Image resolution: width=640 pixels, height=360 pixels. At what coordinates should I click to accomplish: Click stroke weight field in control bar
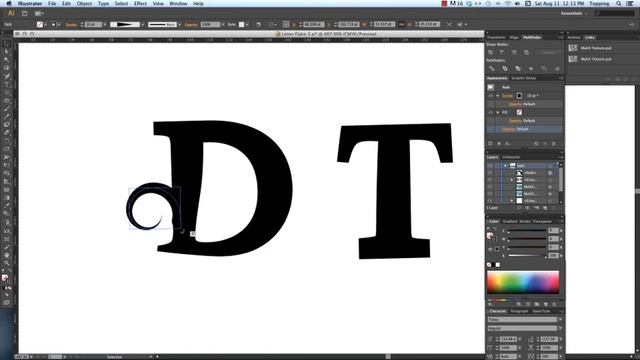coord(93,24)
